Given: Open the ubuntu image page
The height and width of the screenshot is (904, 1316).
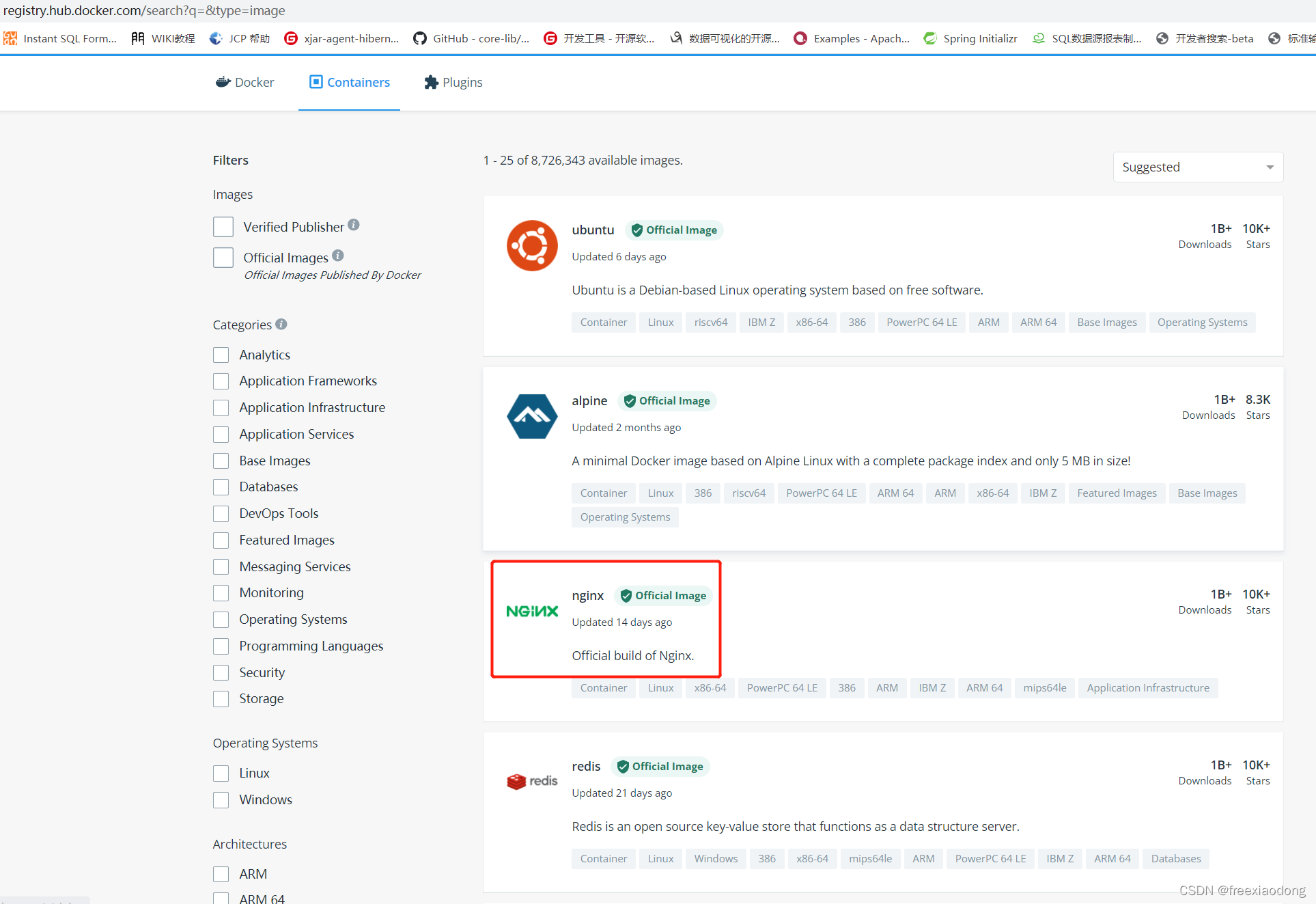Looking at the screenshot, I should (593, 230).
